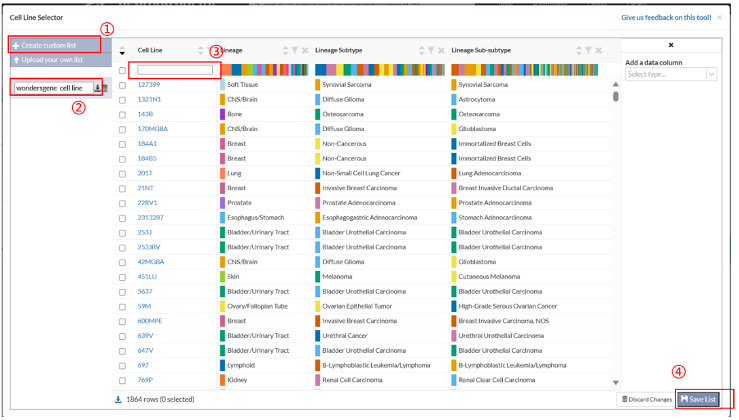
Task: Open the 451LU cell line link
Action: point(147,277)
